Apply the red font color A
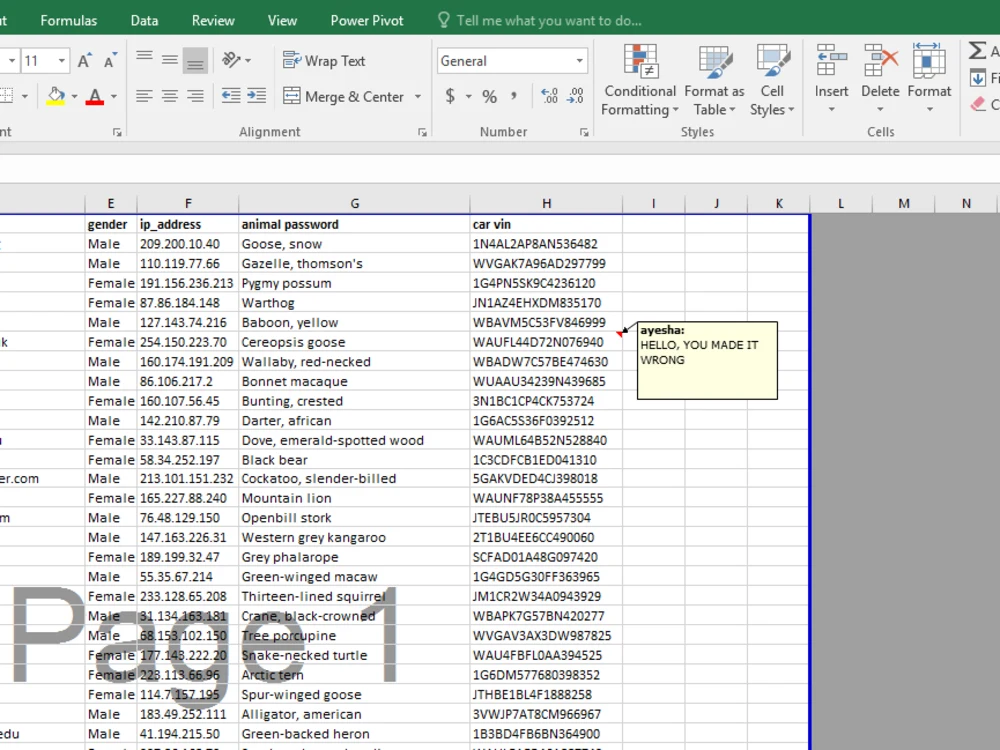Viewport: 1000px width, 750px height. point(94,96)
